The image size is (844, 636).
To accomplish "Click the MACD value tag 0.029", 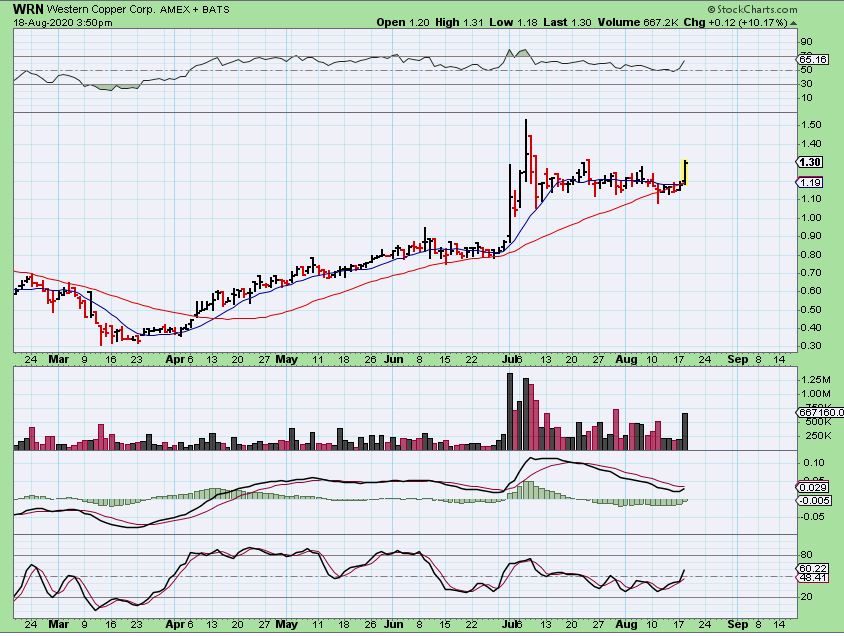I will point(813,487).
